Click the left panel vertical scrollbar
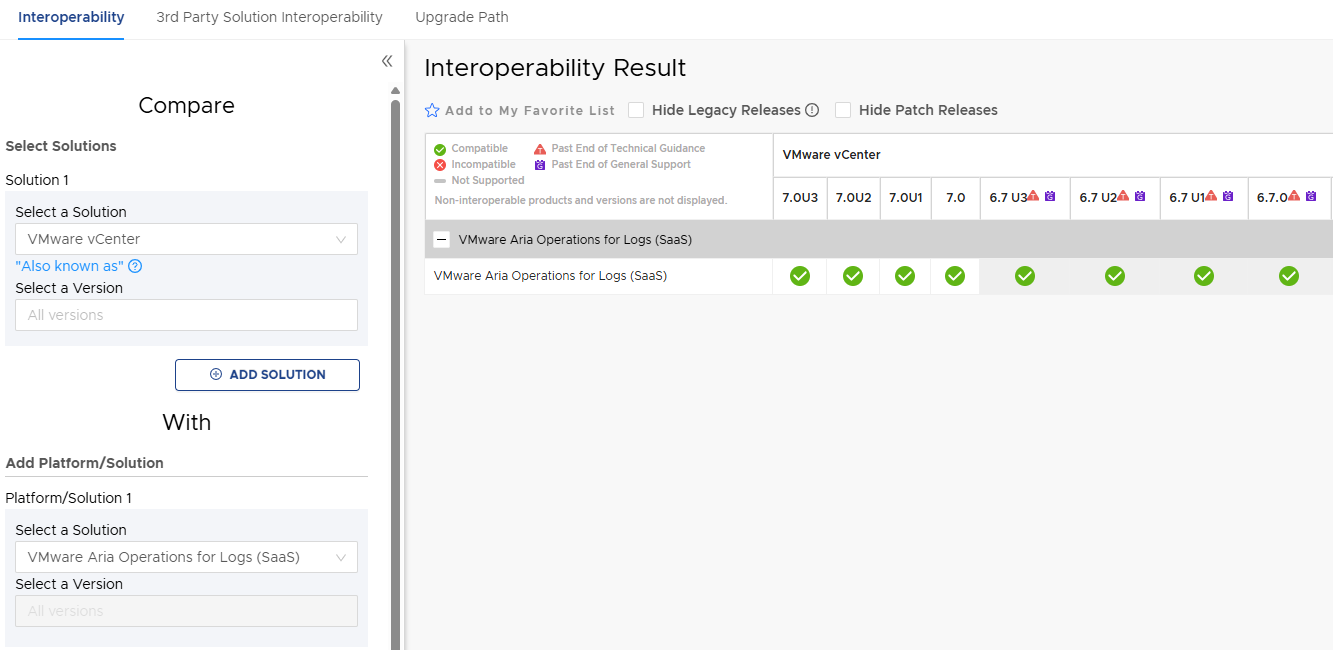 [x=395, y=370]
